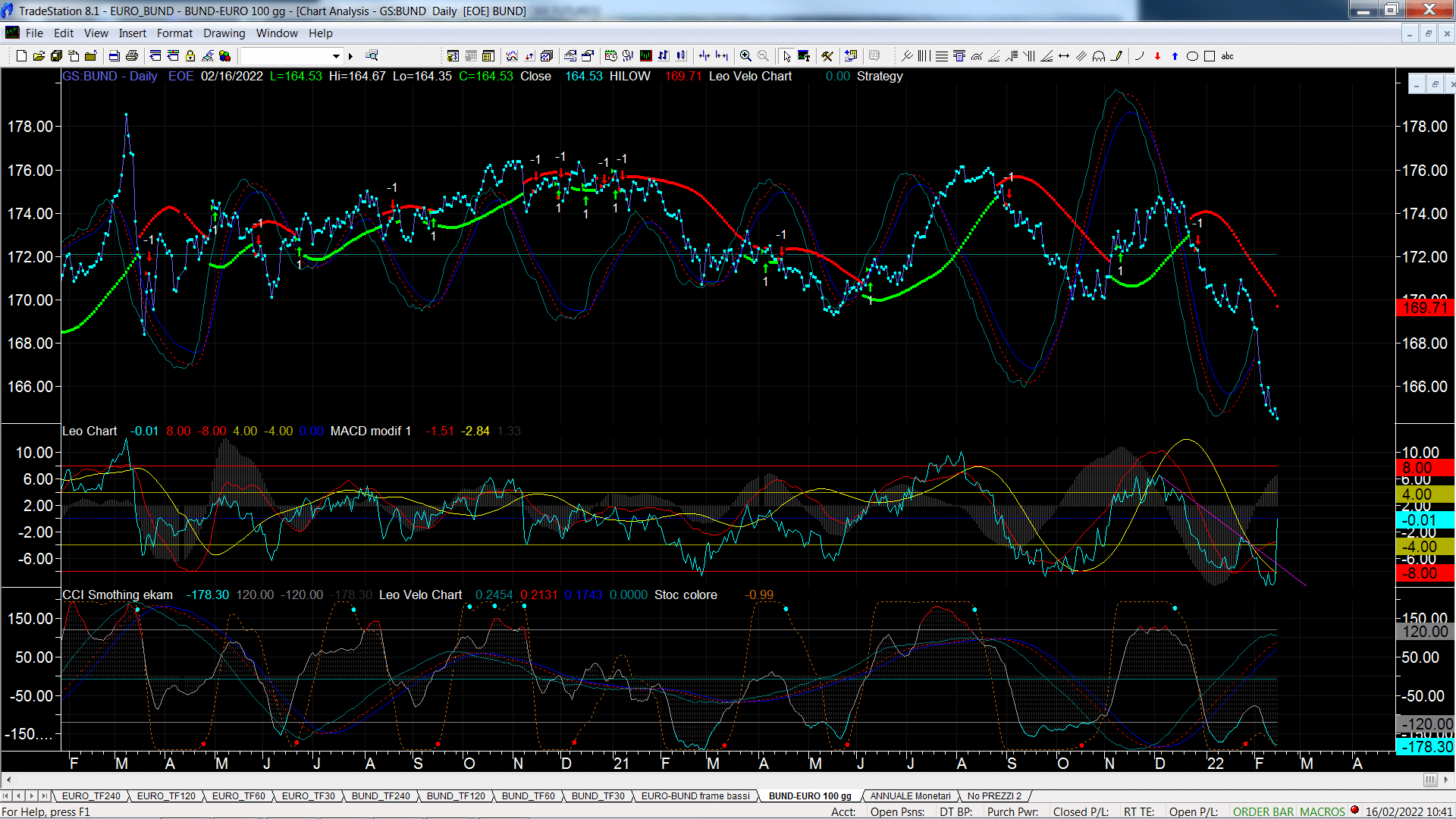The width and height of the screenshot is (1456, 819).
Task: Click the cyan -178.30 CCI value label
Action: point(1426,746)
